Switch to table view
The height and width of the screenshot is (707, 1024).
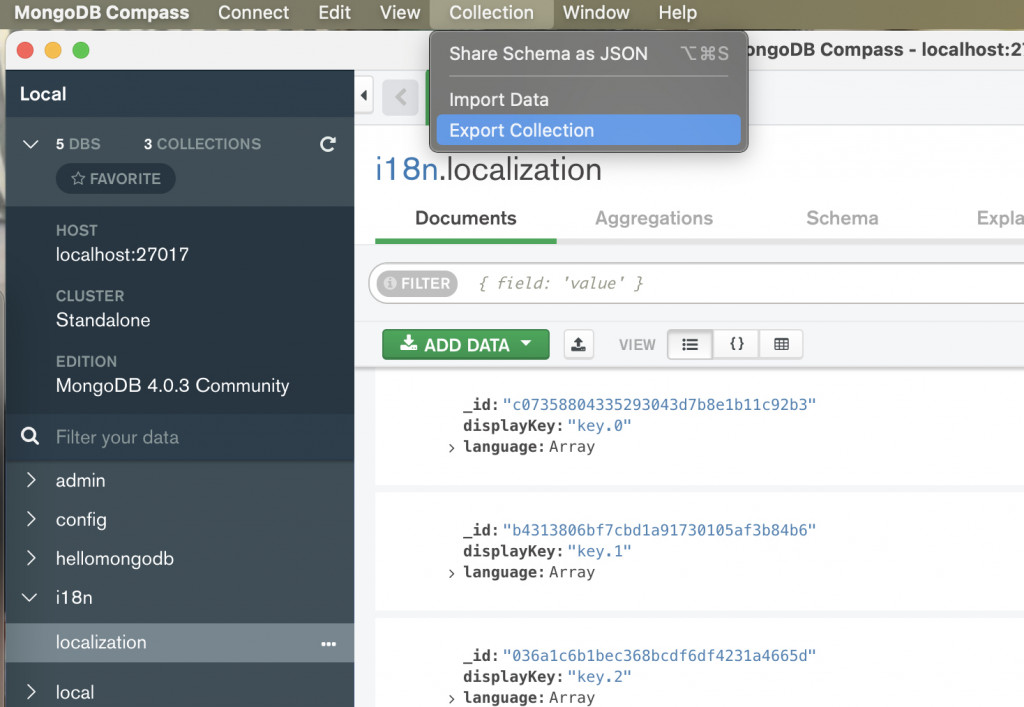(781, 344)
